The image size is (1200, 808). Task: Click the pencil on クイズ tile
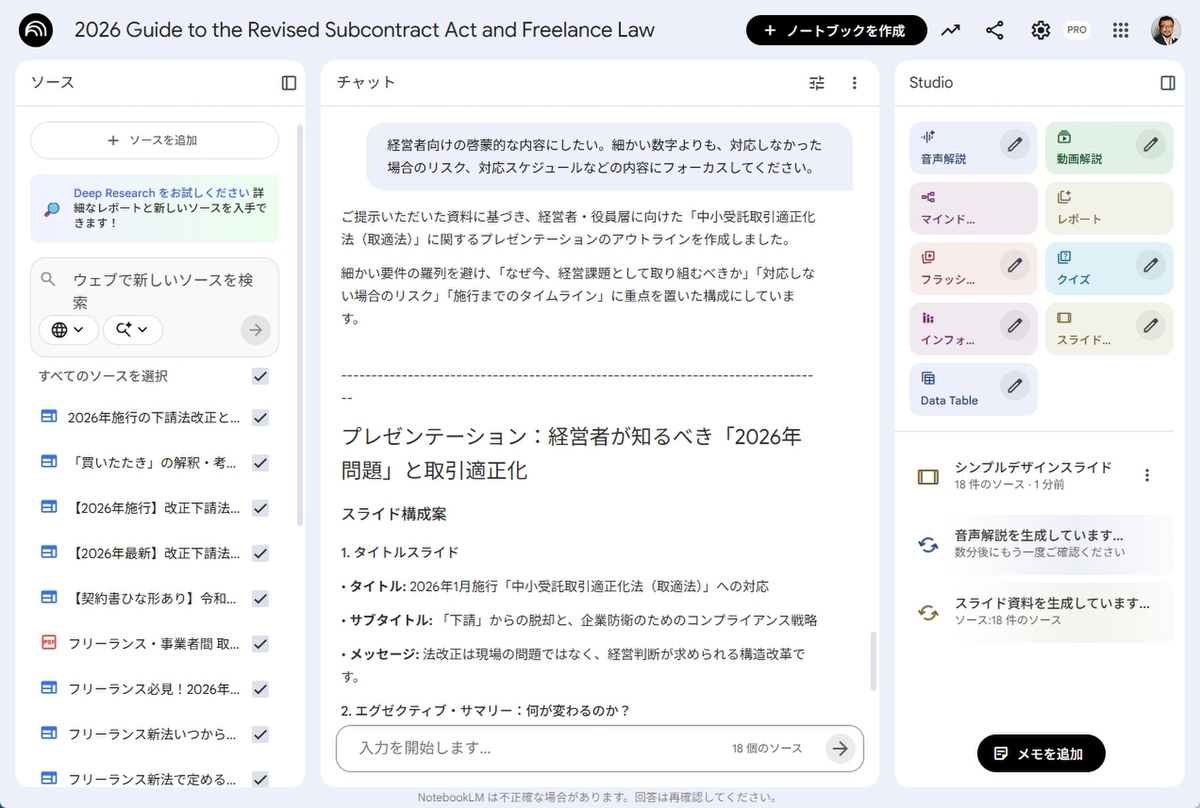[x=1151, y=265]
